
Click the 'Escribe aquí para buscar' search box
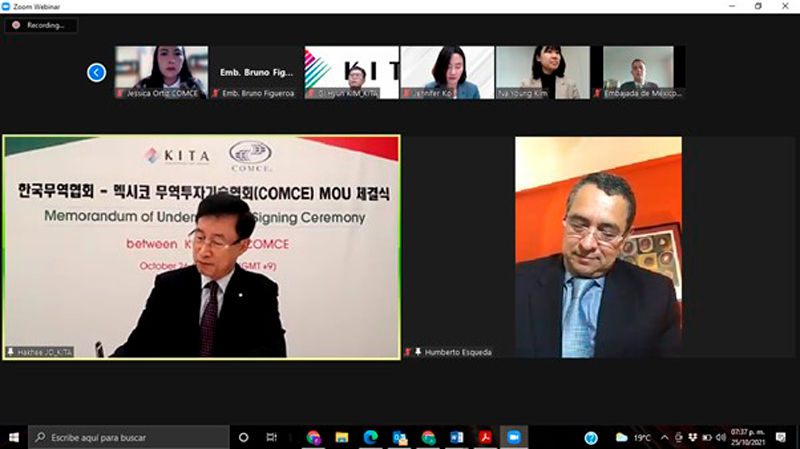129,437
